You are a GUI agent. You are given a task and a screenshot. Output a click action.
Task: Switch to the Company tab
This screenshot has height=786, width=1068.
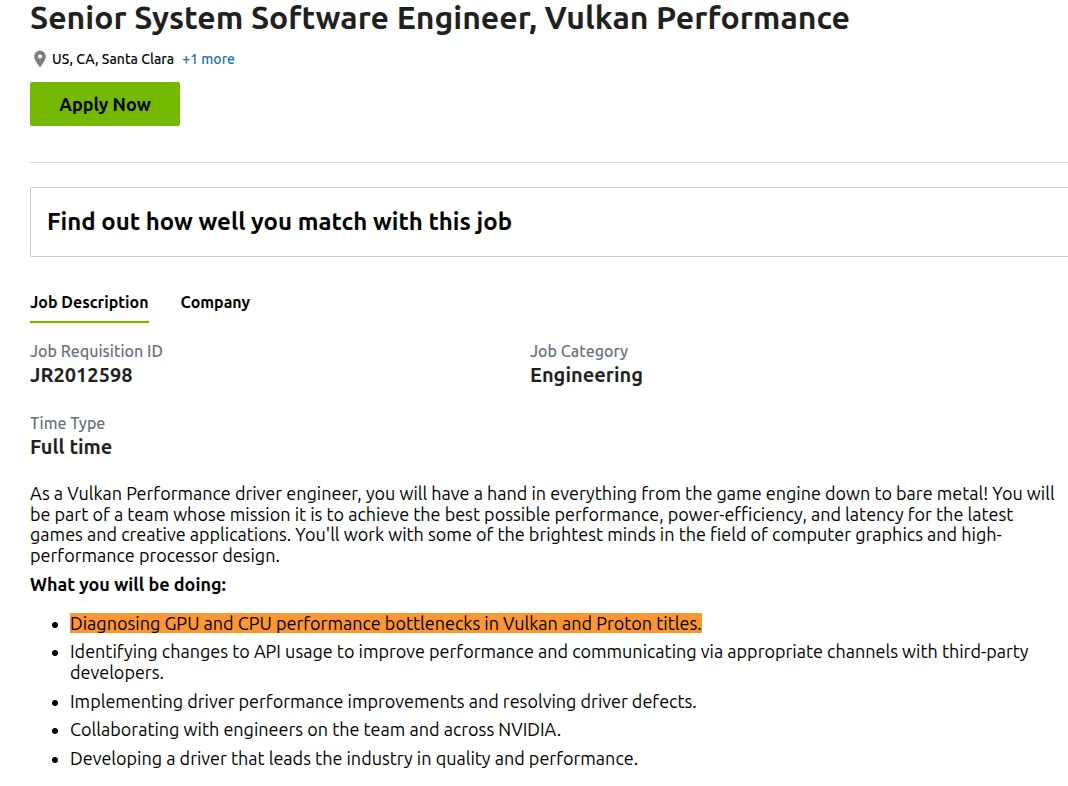pos(214,302)
